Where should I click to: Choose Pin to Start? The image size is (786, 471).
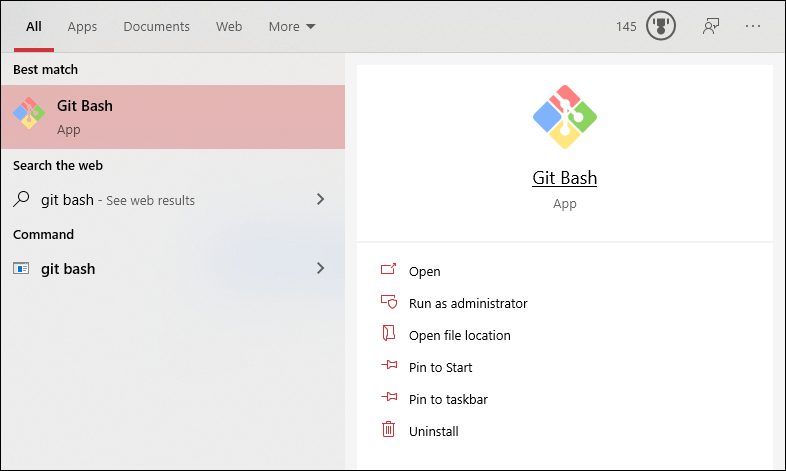[x=440, y=367]
